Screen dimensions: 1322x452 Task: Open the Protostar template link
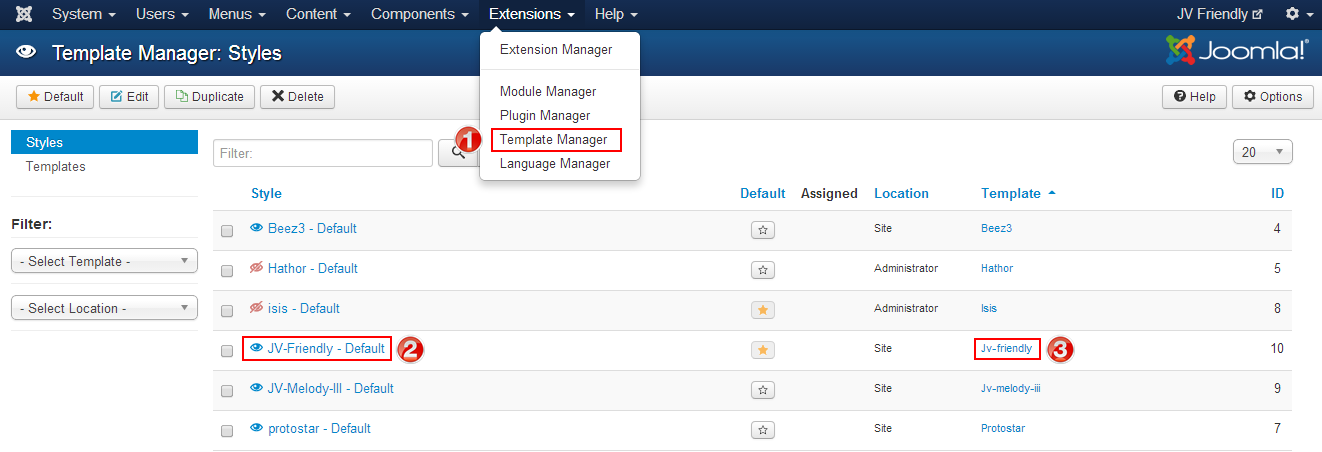coord(1003,428)
